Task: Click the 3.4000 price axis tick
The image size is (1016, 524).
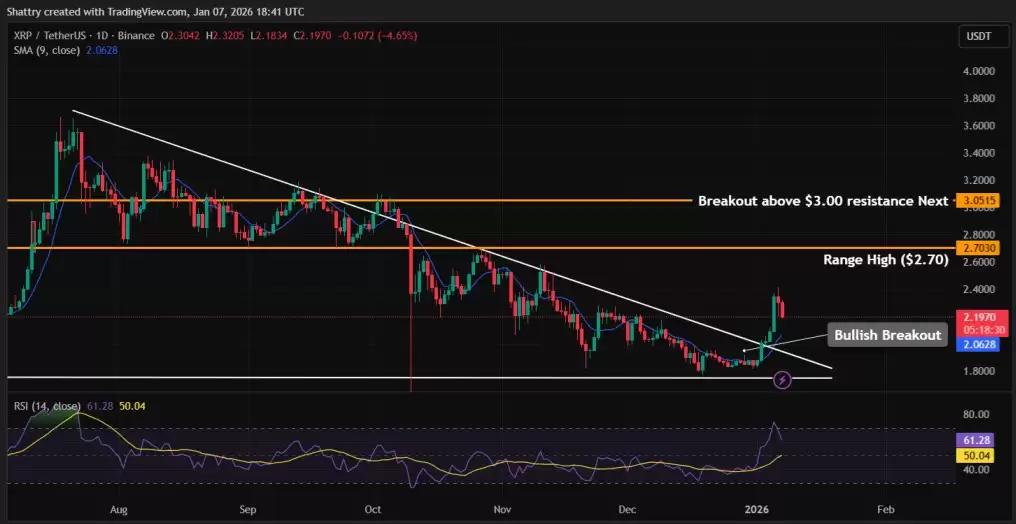Action: (978, 154)
